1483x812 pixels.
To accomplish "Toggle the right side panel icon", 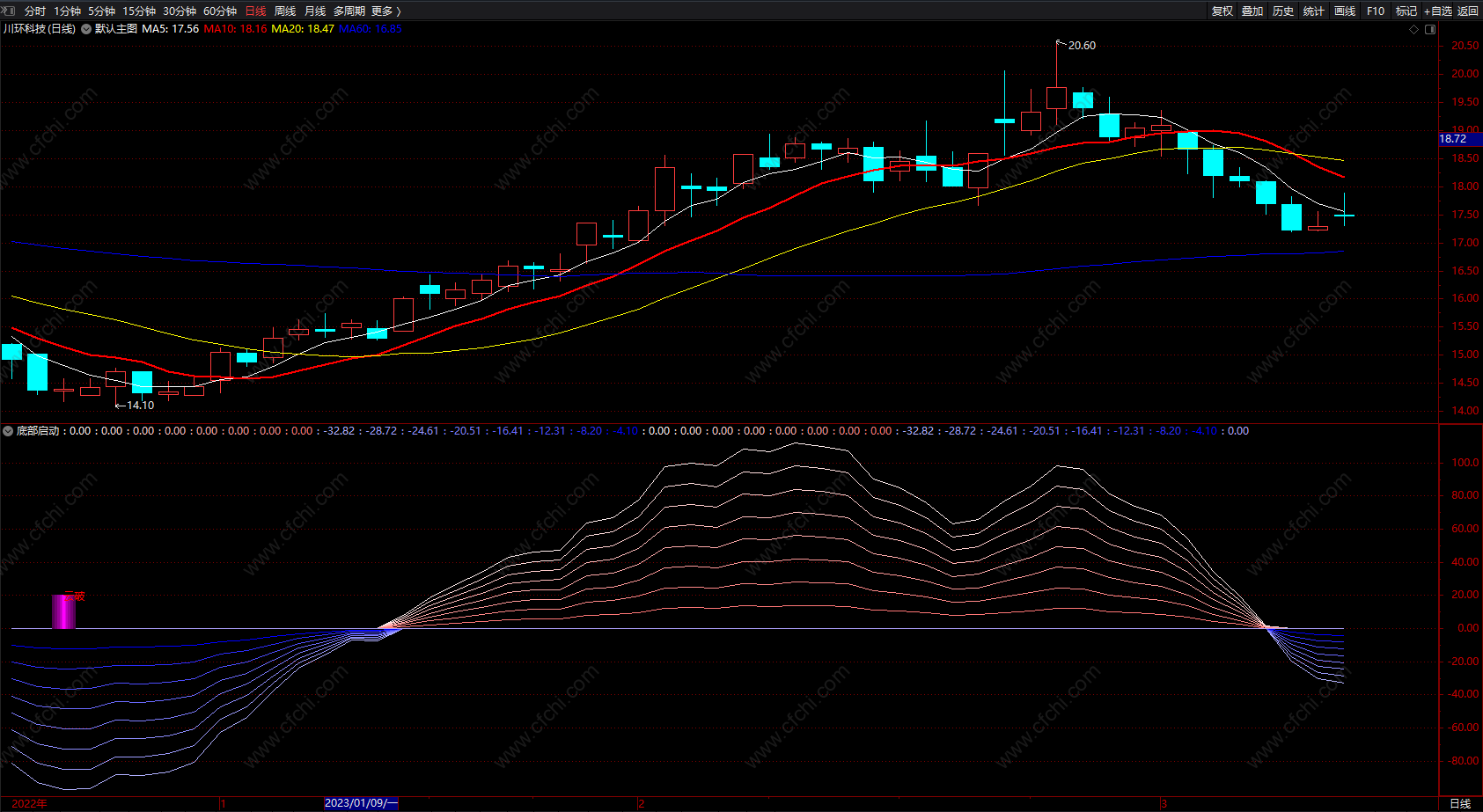I will point(1430,29).
